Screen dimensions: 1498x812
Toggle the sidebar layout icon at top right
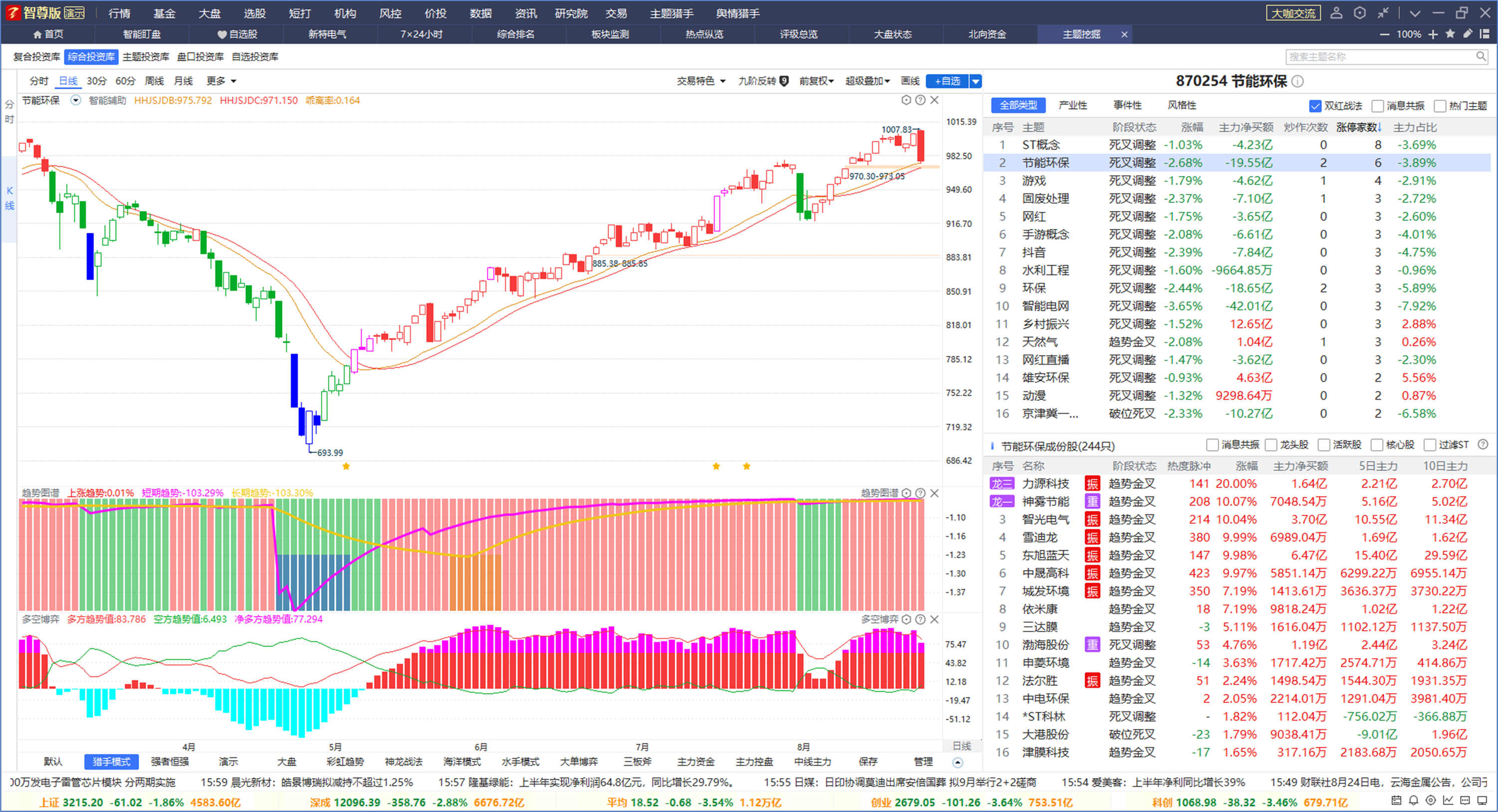pos(1485,34)
